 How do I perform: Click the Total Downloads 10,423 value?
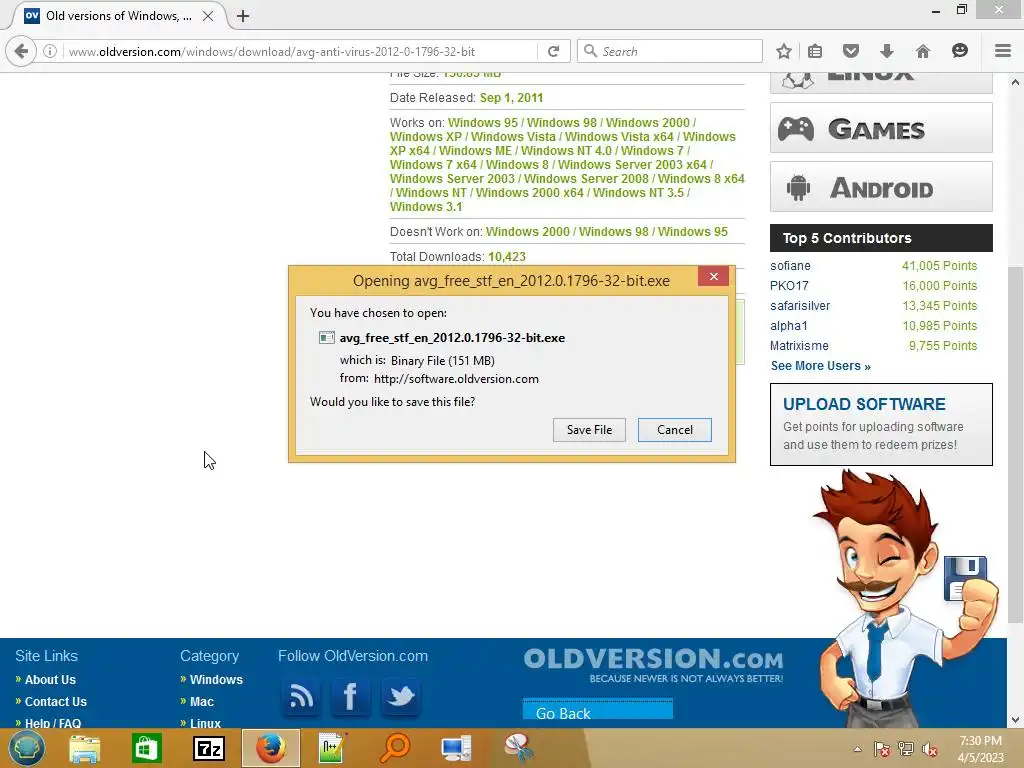[507, 257]
